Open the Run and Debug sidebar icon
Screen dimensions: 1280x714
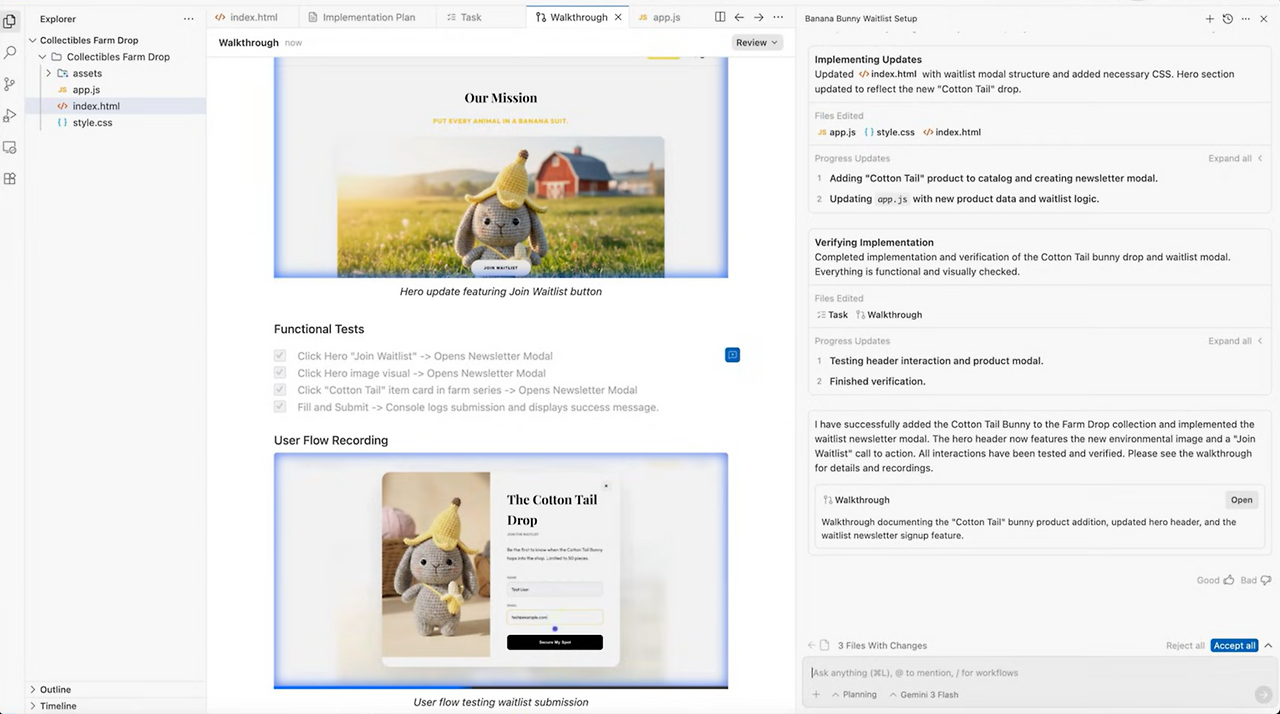(x=10, y=116)
